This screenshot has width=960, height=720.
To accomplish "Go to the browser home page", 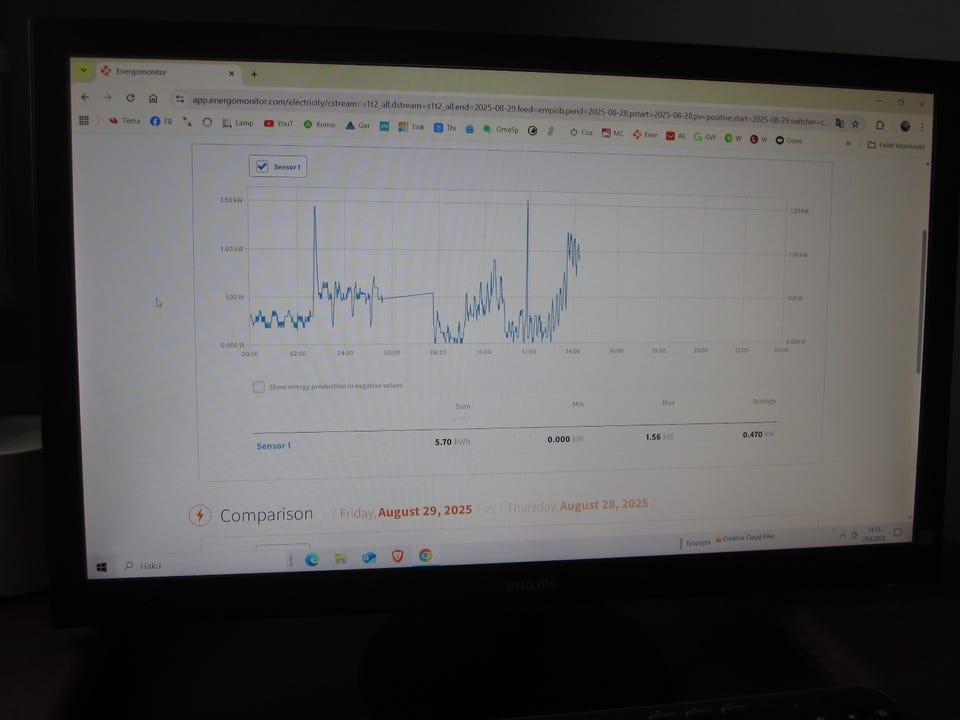I will (x=153, y=98).
